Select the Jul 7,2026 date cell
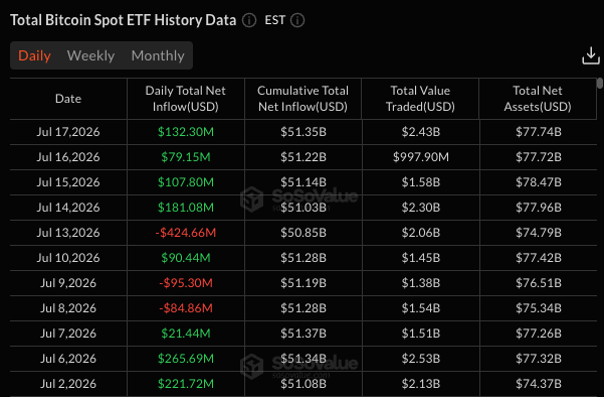The width and height of the screenshot is (604, 397). coord(68,333)
